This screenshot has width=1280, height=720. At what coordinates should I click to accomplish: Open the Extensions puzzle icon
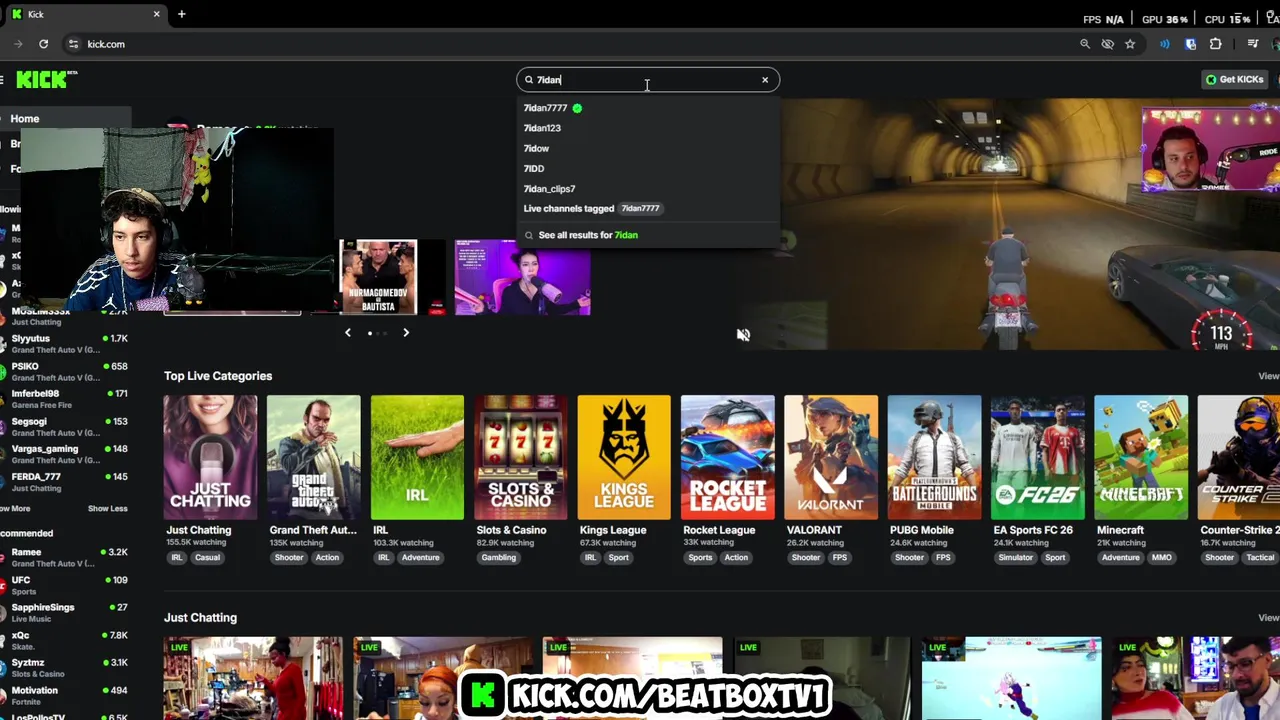tap(1216, 44)
